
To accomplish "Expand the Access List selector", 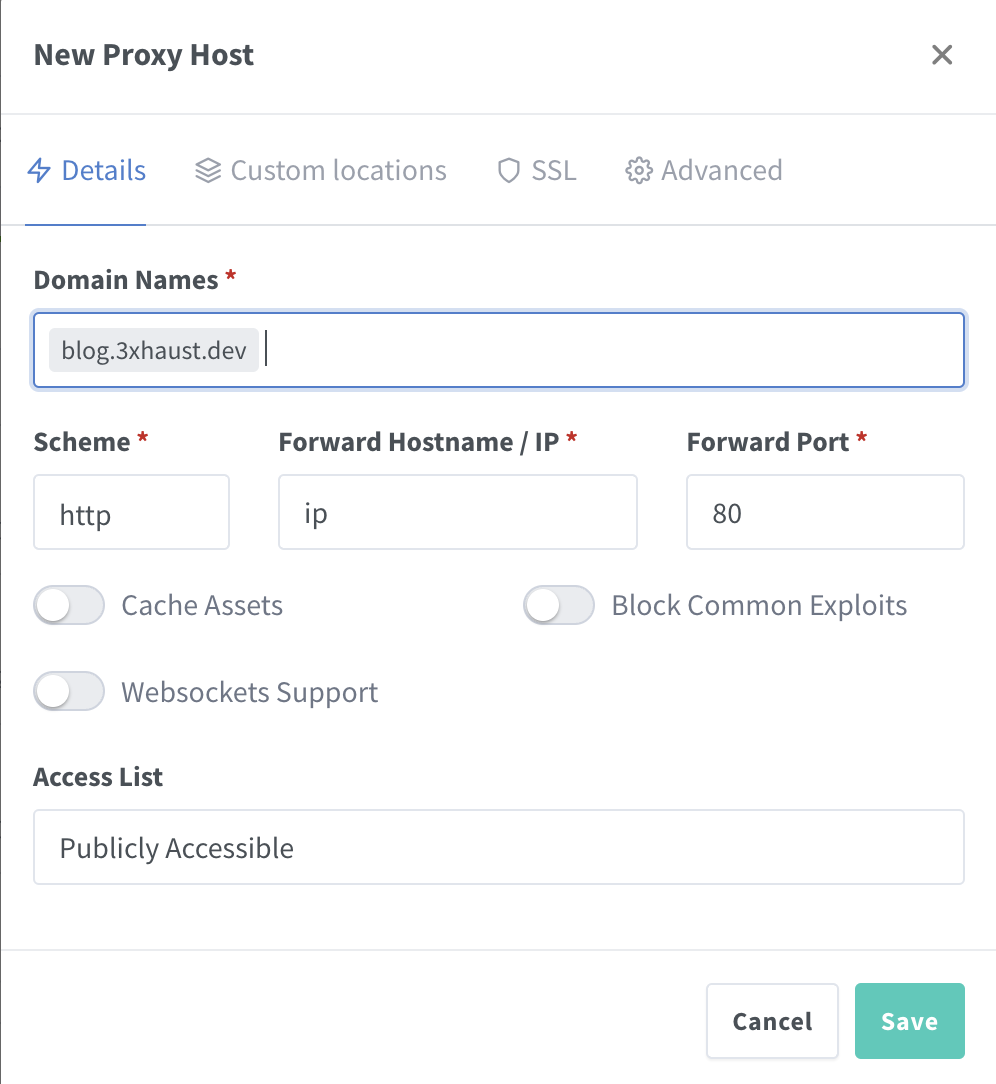I will click(498, 848).
